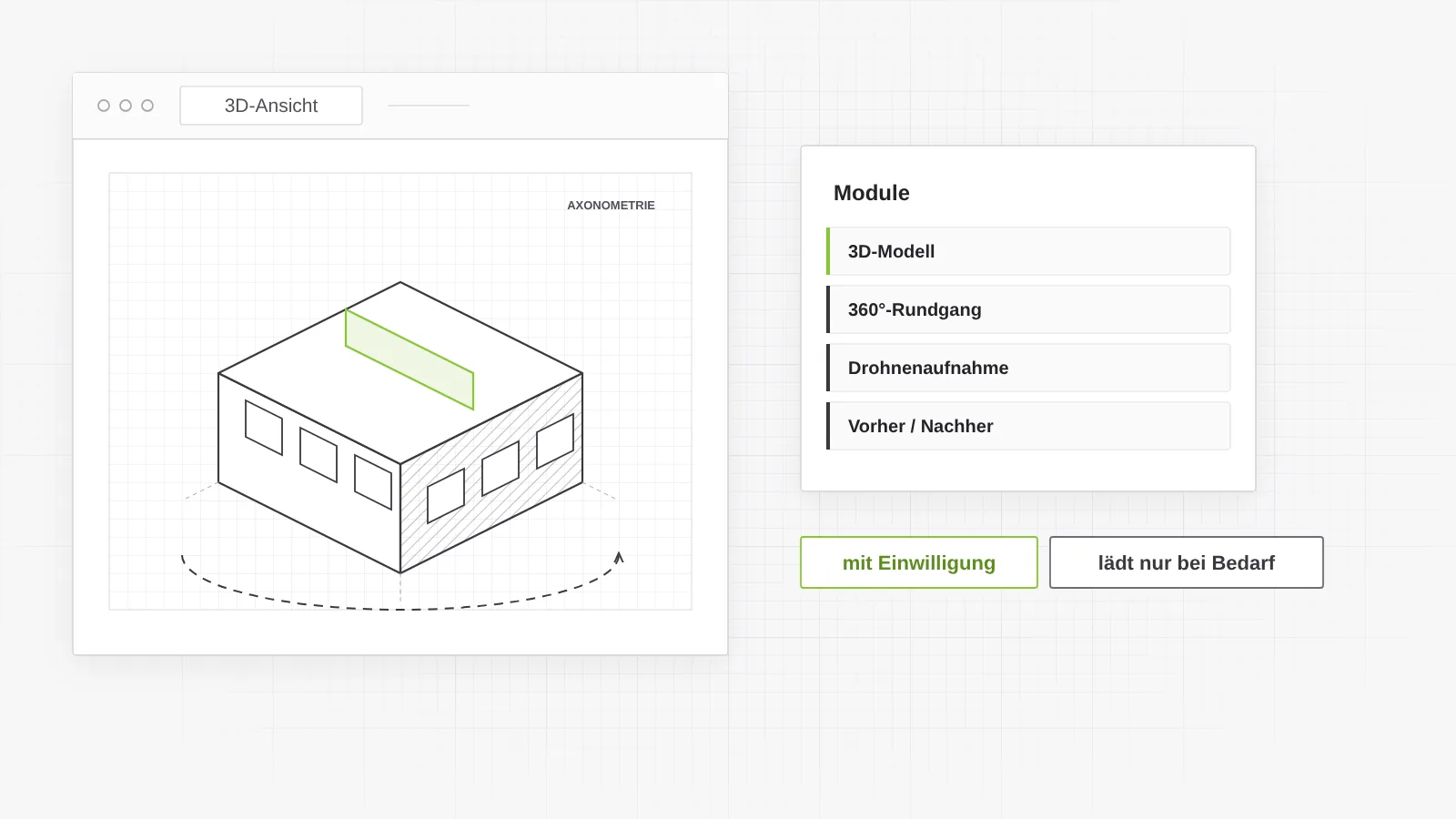The width and height of the screenshot is (1456, 819).
Task: Click the green rooftop panel on the building
Action: click(x=409, y=359)
